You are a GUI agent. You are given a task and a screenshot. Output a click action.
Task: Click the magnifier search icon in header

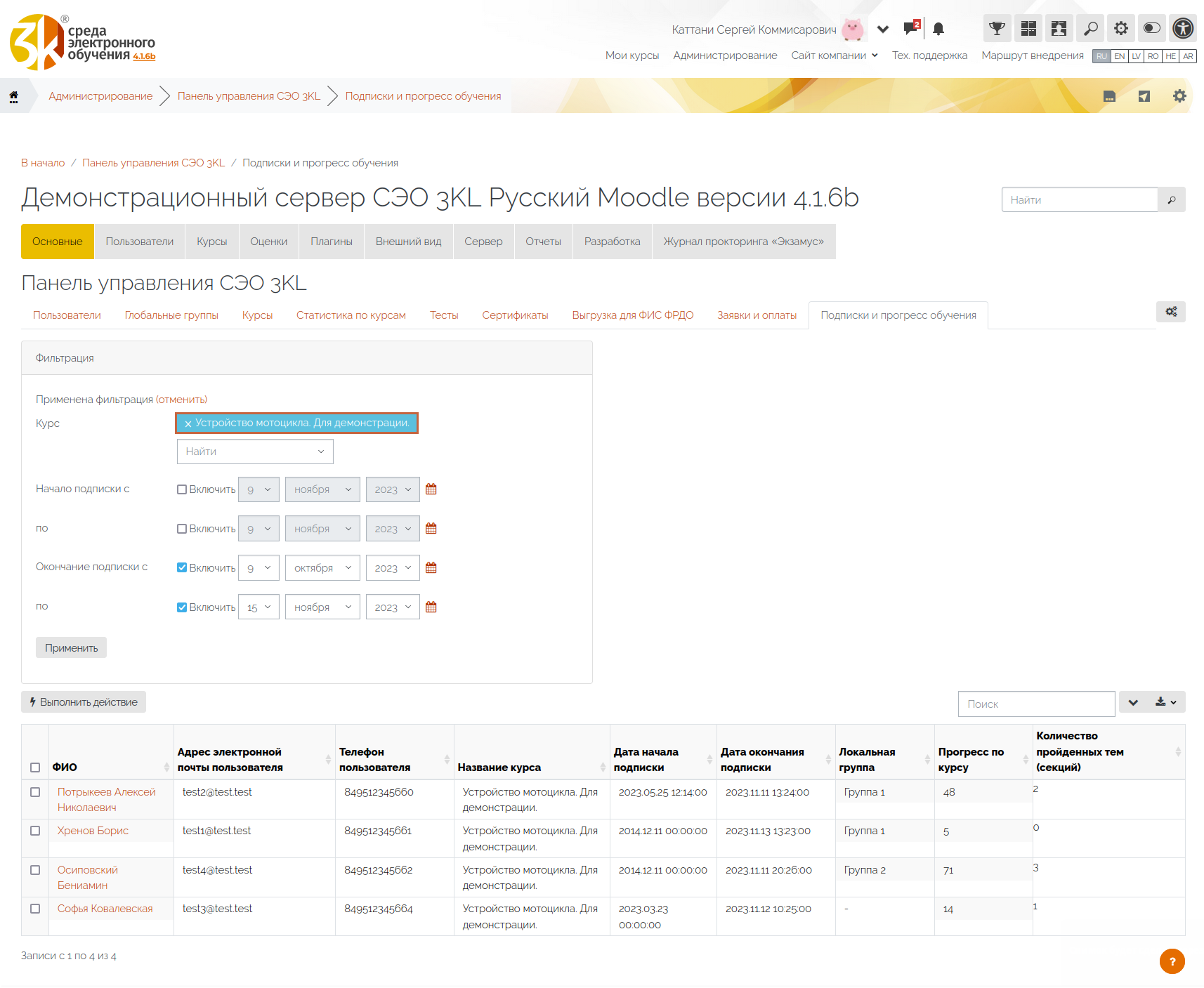click(x=1090, y=29)
